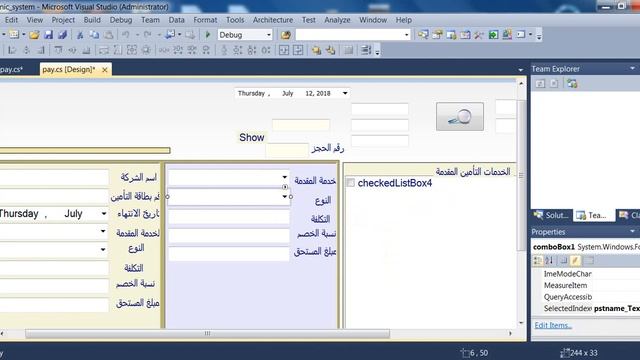
Task: Click the horizontal designer scrollbar thumb
Action: pos(207,334)
